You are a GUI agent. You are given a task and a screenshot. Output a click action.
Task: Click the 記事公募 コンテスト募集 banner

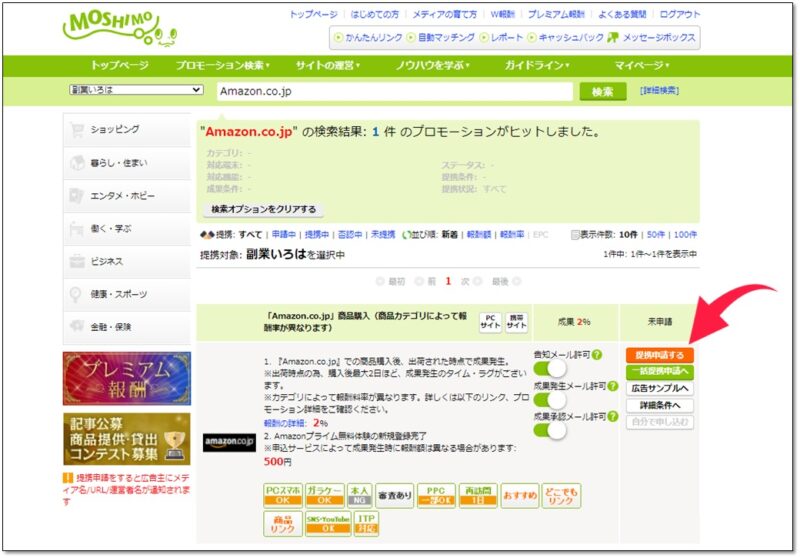[x=127, y=439]
